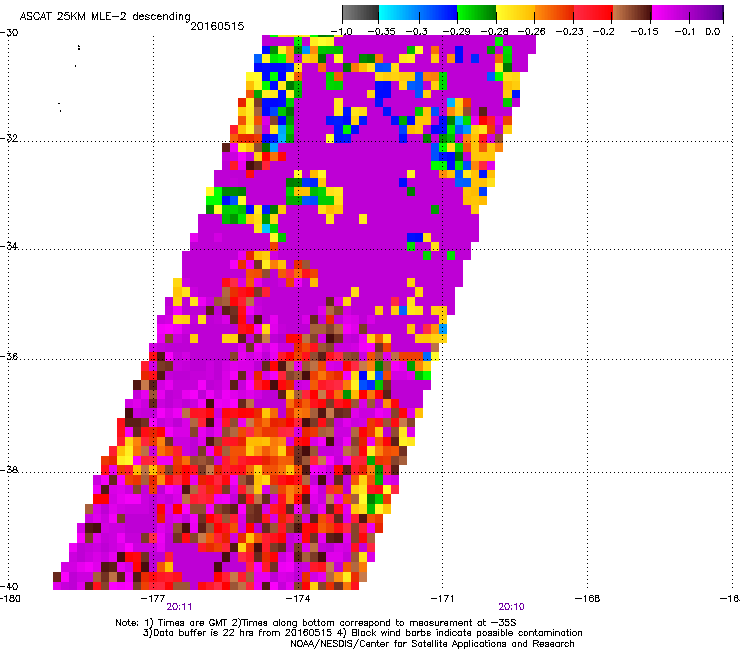740x650 pixels.
Task: Click the -0.3 color scale label
Action: (417, 32)
